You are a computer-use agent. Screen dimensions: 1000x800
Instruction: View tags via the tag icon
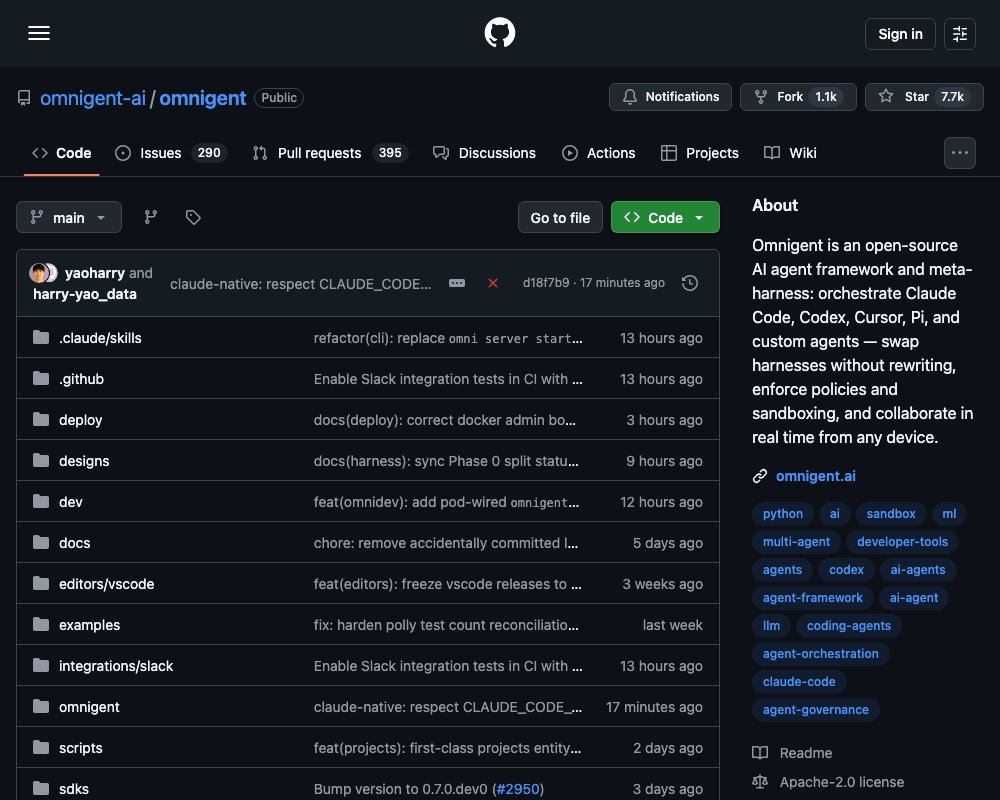pyautogui.click(x=193, y=218)
